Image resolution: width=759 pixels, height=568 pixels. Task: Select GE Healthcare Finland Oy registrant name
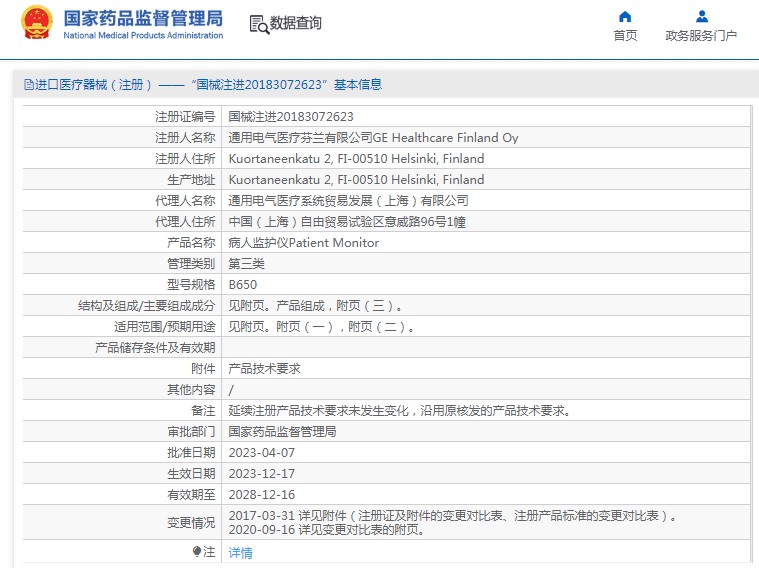pos(373,138)
